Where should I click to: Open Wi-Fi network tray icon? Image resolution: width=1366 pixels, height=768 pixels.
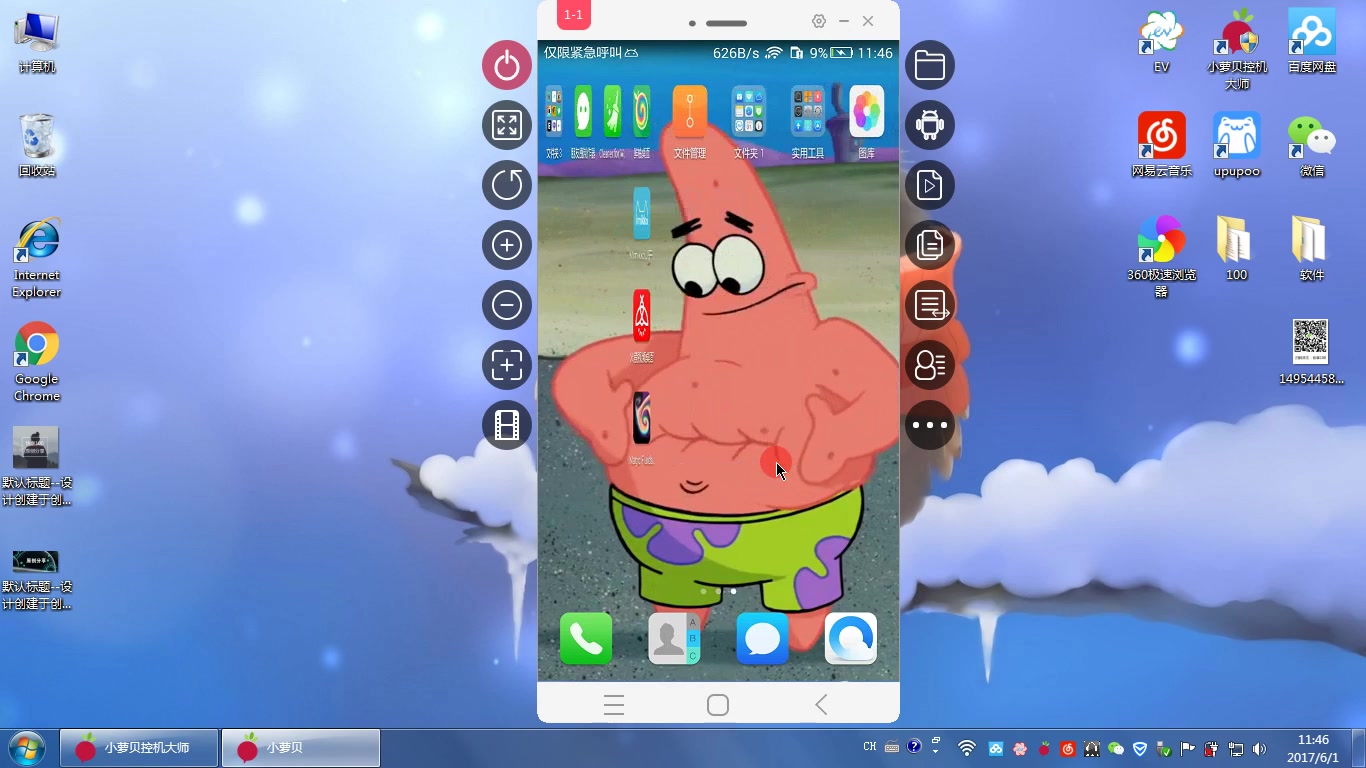[x=967, y=748]
